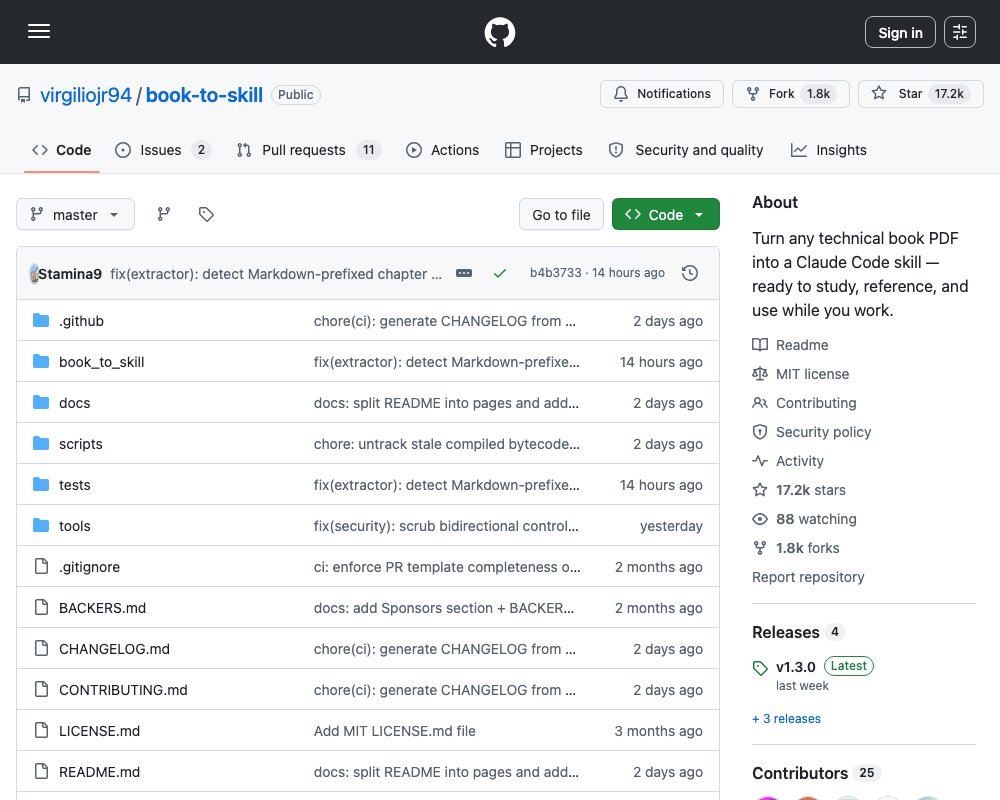Show CI status via green checkmark
1000x800 pixels.
500,273
